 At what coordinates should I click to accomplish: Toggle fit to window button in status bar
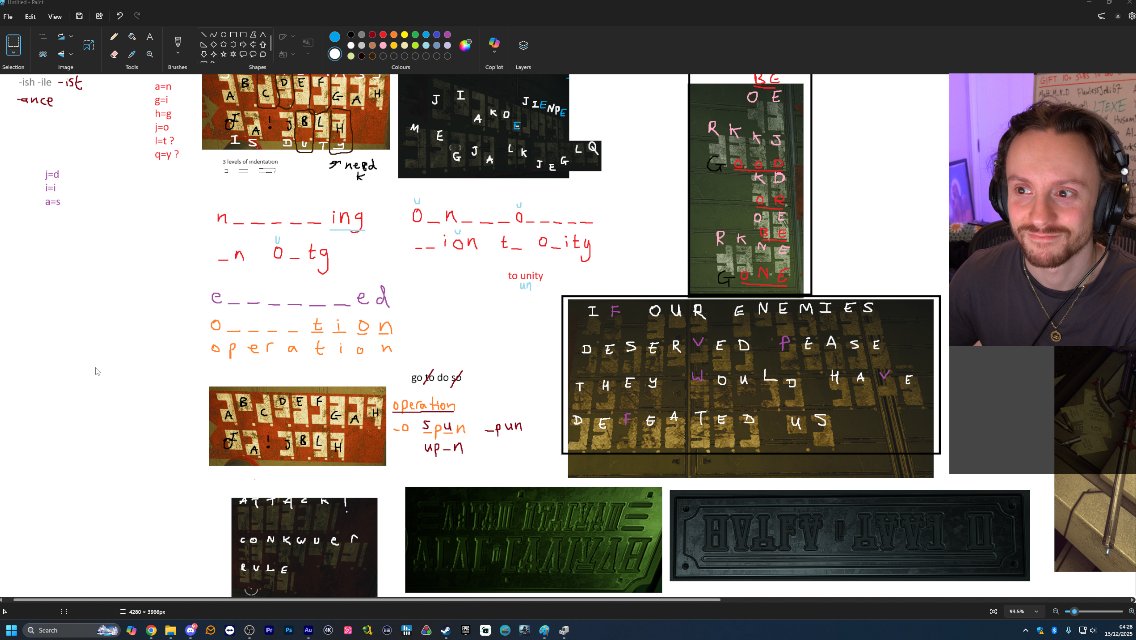(993, 612)
